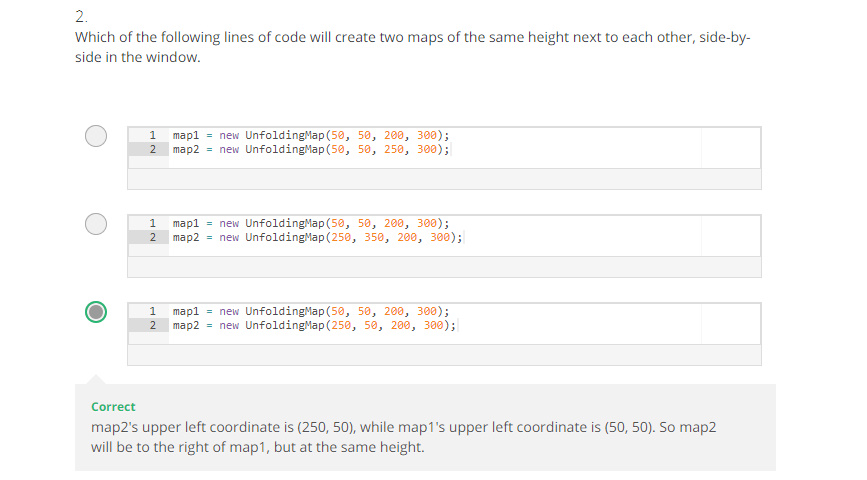Click line number 1 in first code block
This screenshot has width=867, height=480.
coord(153,135)
